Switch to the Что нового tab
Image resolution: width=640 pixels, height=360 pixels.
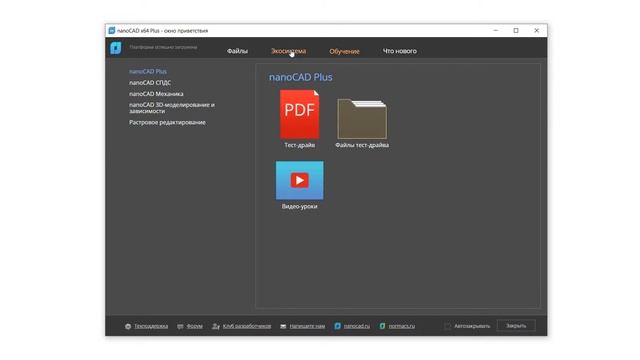coord(400,51)
